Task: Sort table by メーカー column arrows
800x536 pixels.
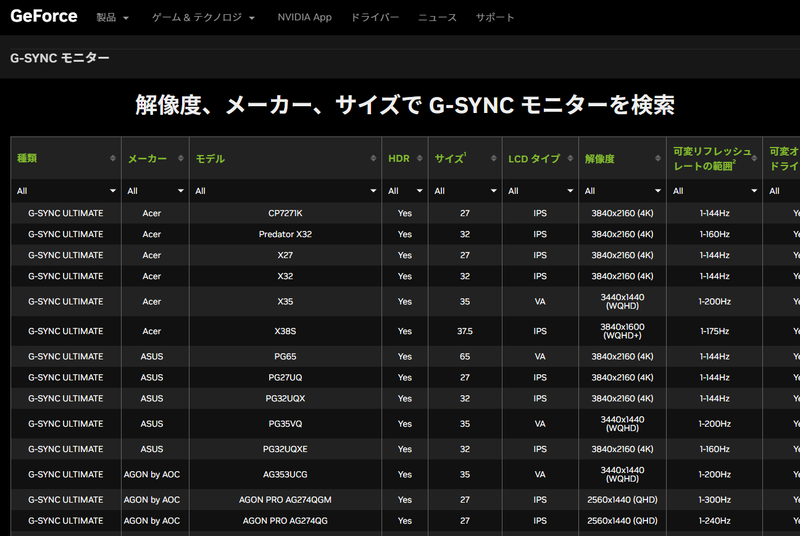Action: tap(181, 158)
